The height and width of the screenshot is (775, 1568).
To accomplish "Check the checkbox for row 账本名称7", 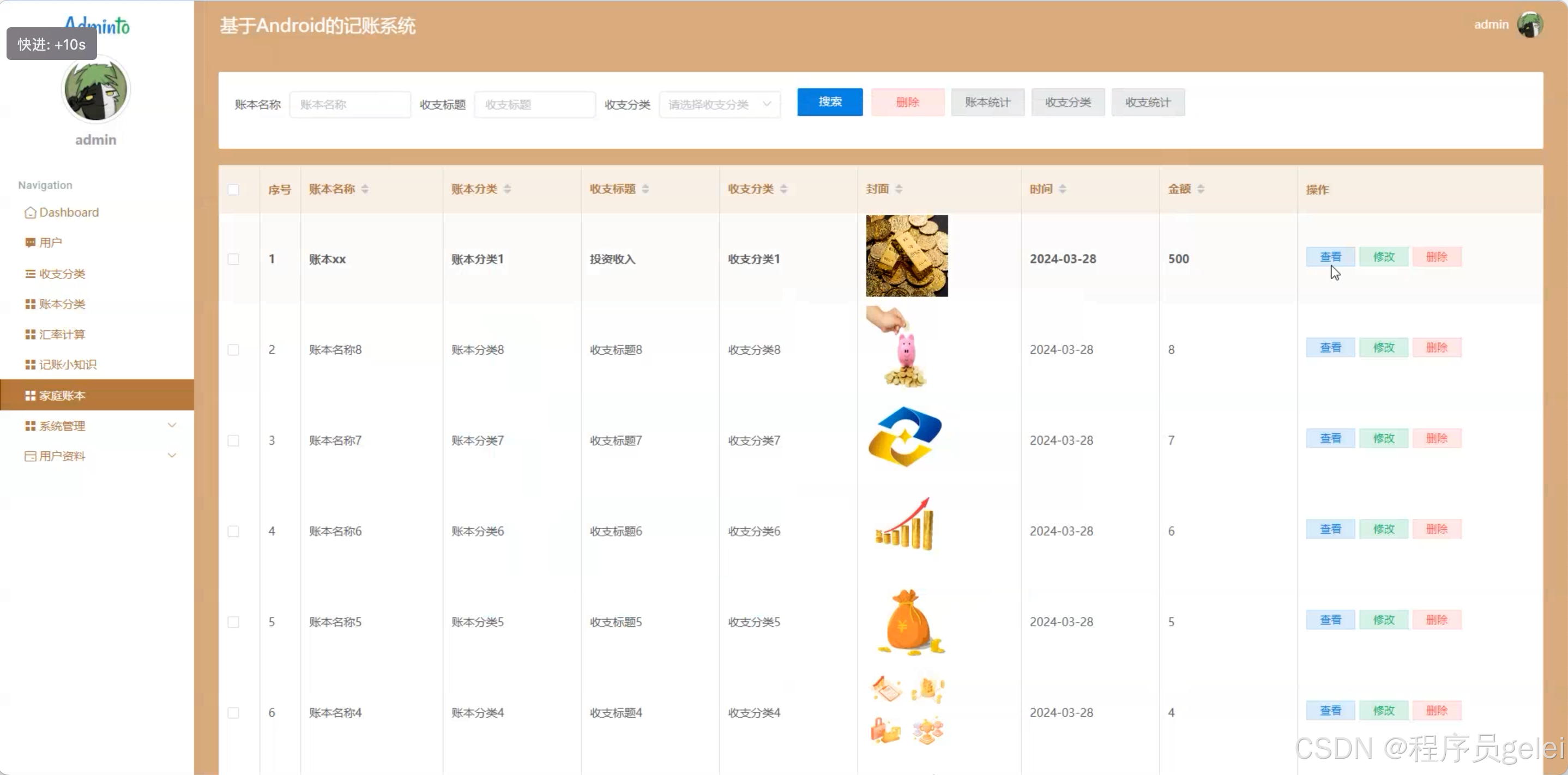I will (x=233, y=440).
